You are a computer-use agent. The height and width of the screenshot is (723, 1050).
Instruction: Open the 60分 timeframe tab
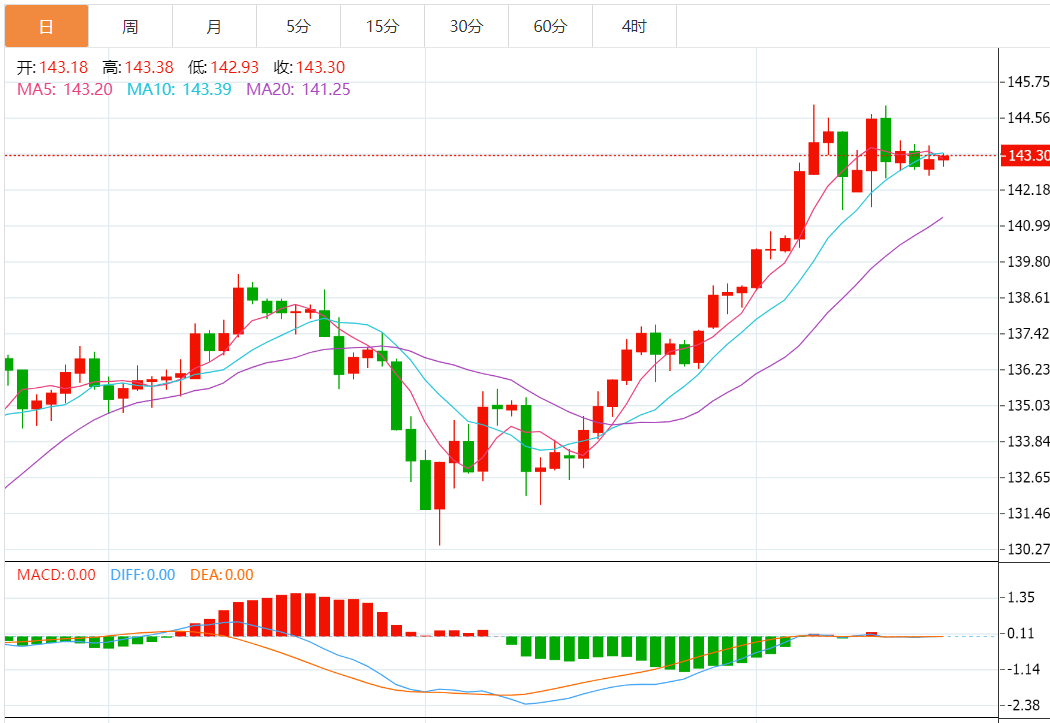tap(550, 27)
